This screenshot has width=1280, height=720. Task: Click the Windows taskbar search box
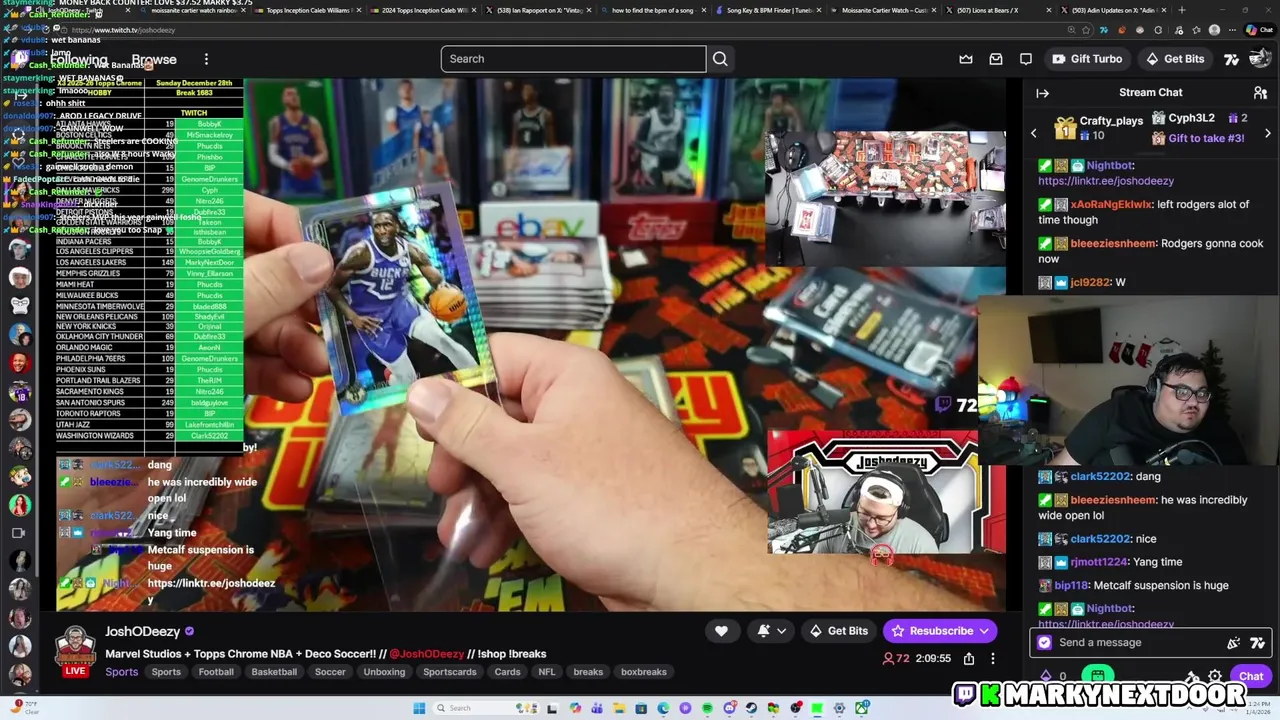pyautogui.click(x=486, y=708)
